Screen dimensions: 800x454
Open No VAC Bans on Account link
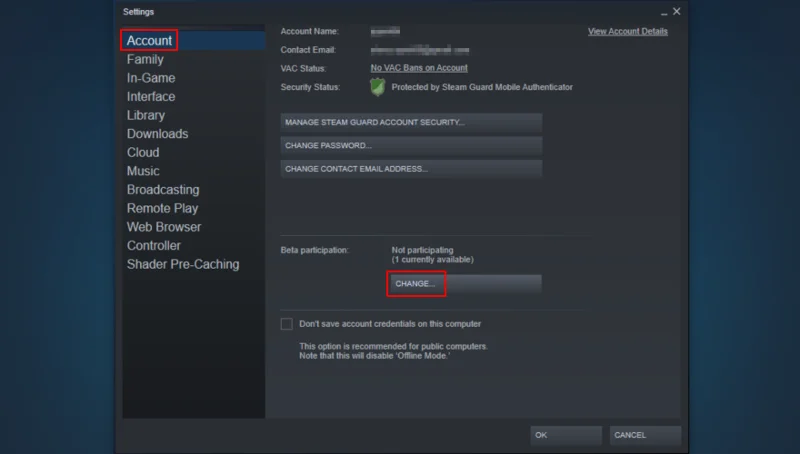pos(419,68)
